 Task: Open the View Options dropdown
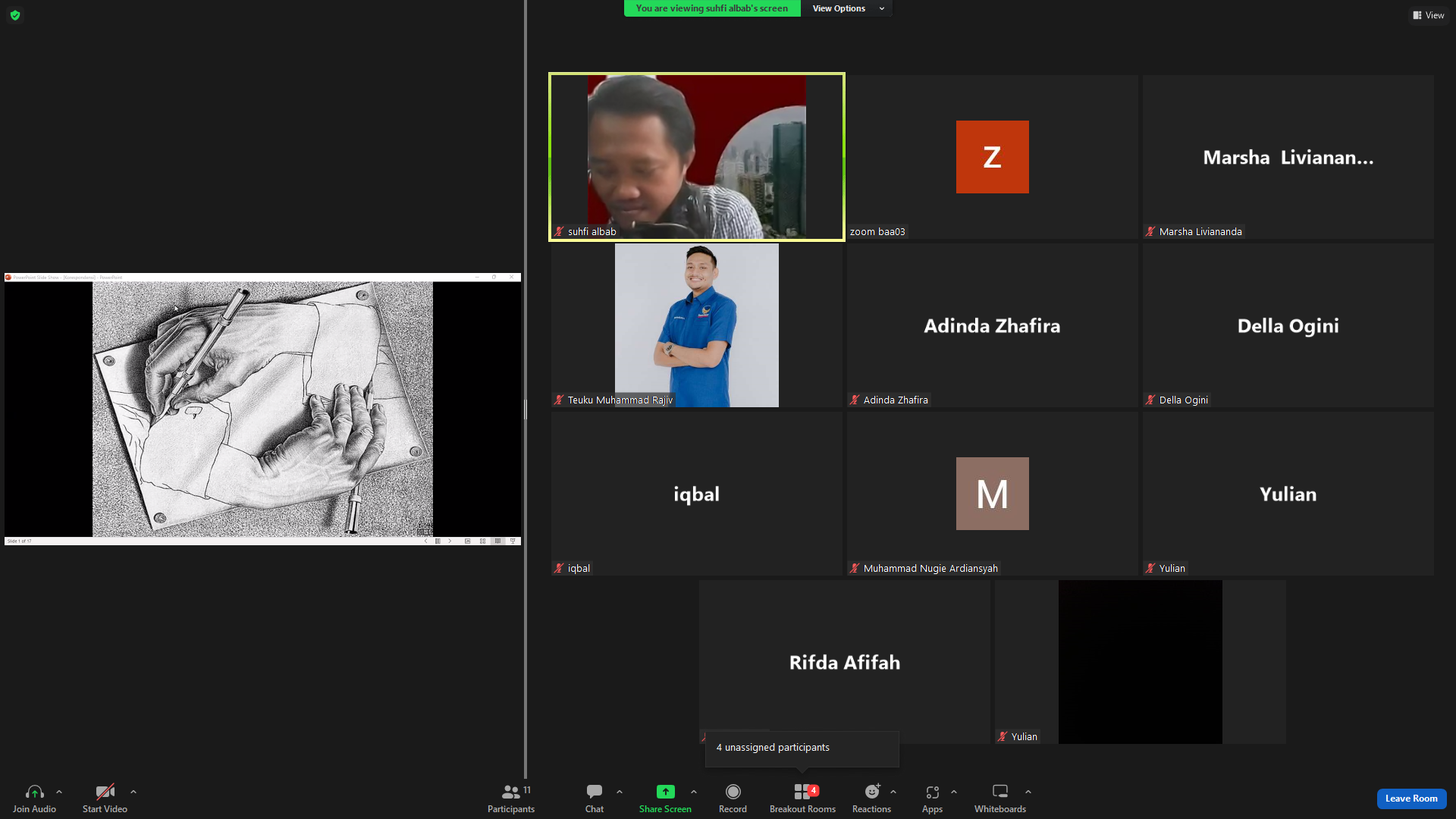[847, 8]
